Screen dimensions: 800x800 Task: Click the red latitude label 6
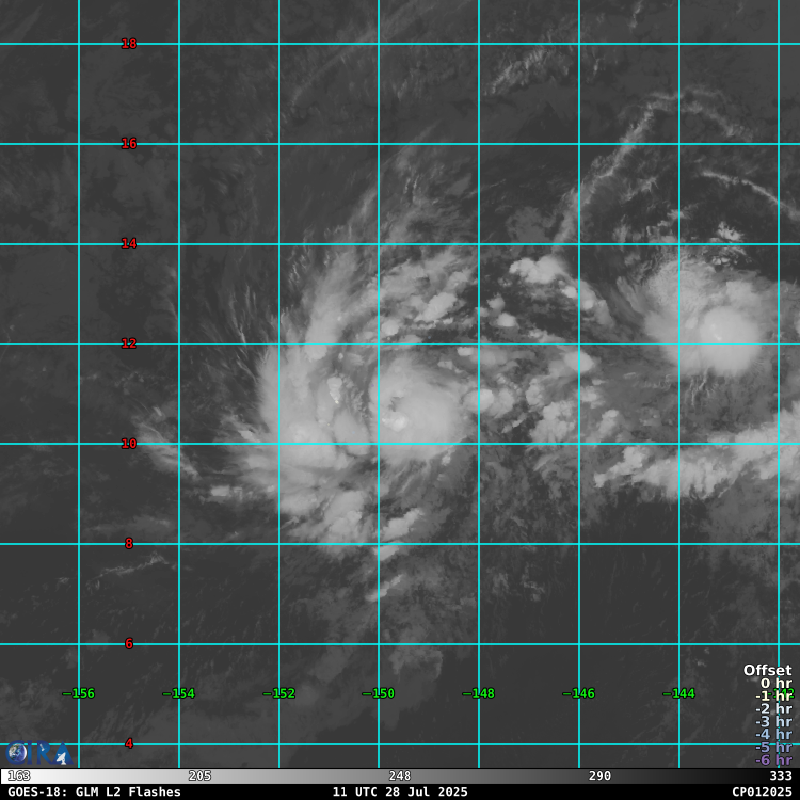tap(129, 644)
